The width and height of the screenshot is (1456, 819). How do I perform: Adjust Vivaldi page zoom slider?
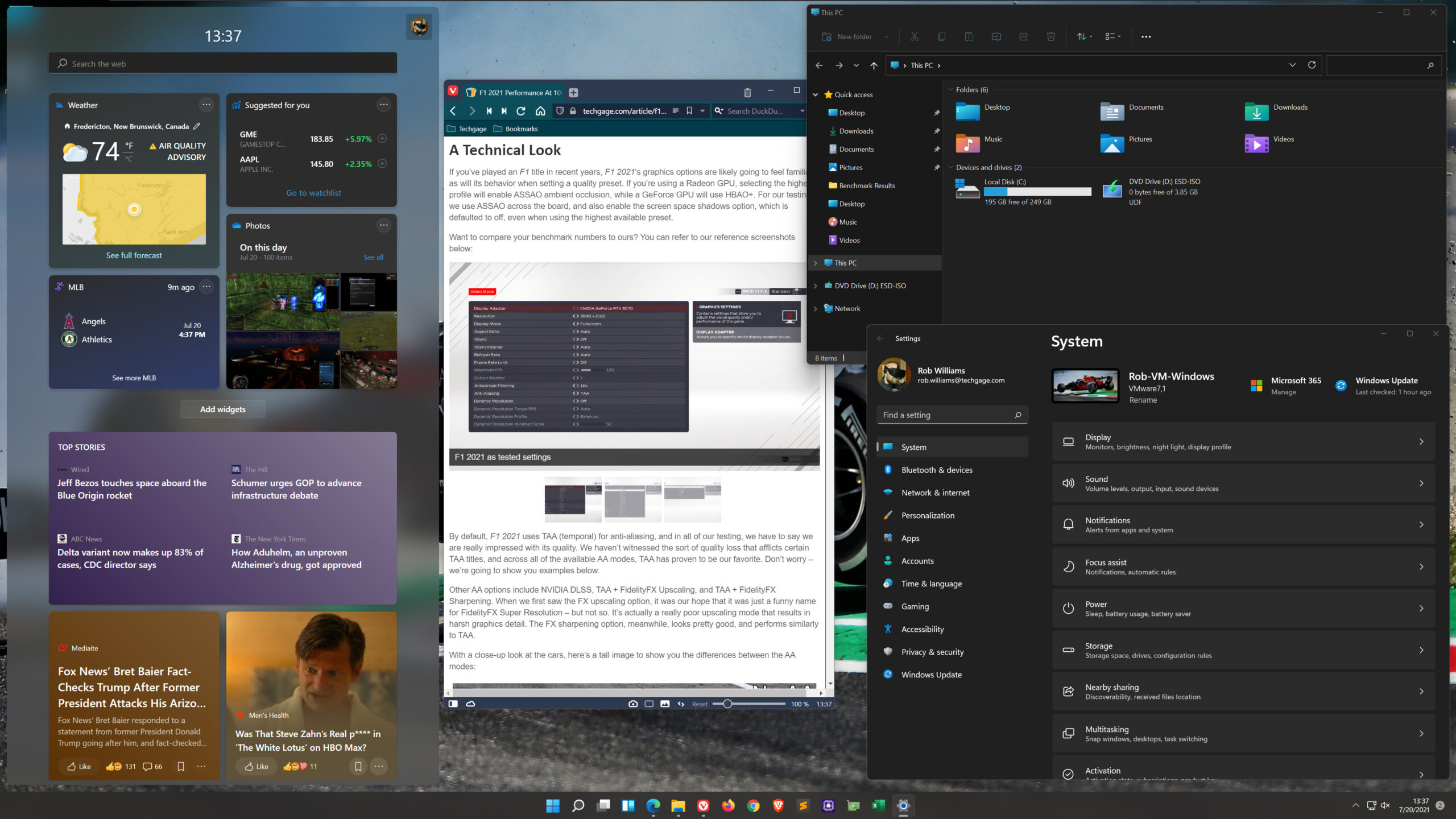tap(749, 704)
